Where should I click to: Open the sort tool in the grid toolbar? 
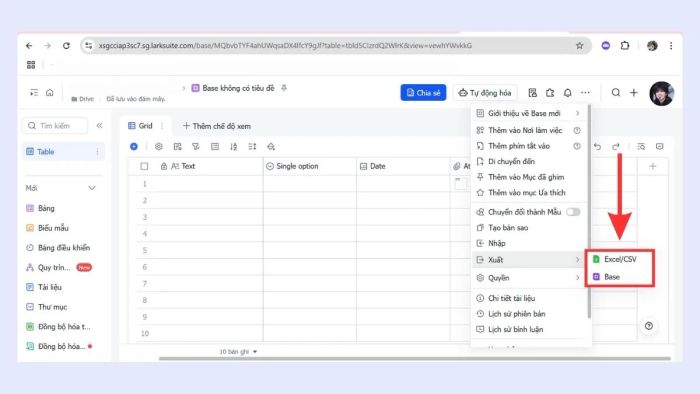coord(233,146)
